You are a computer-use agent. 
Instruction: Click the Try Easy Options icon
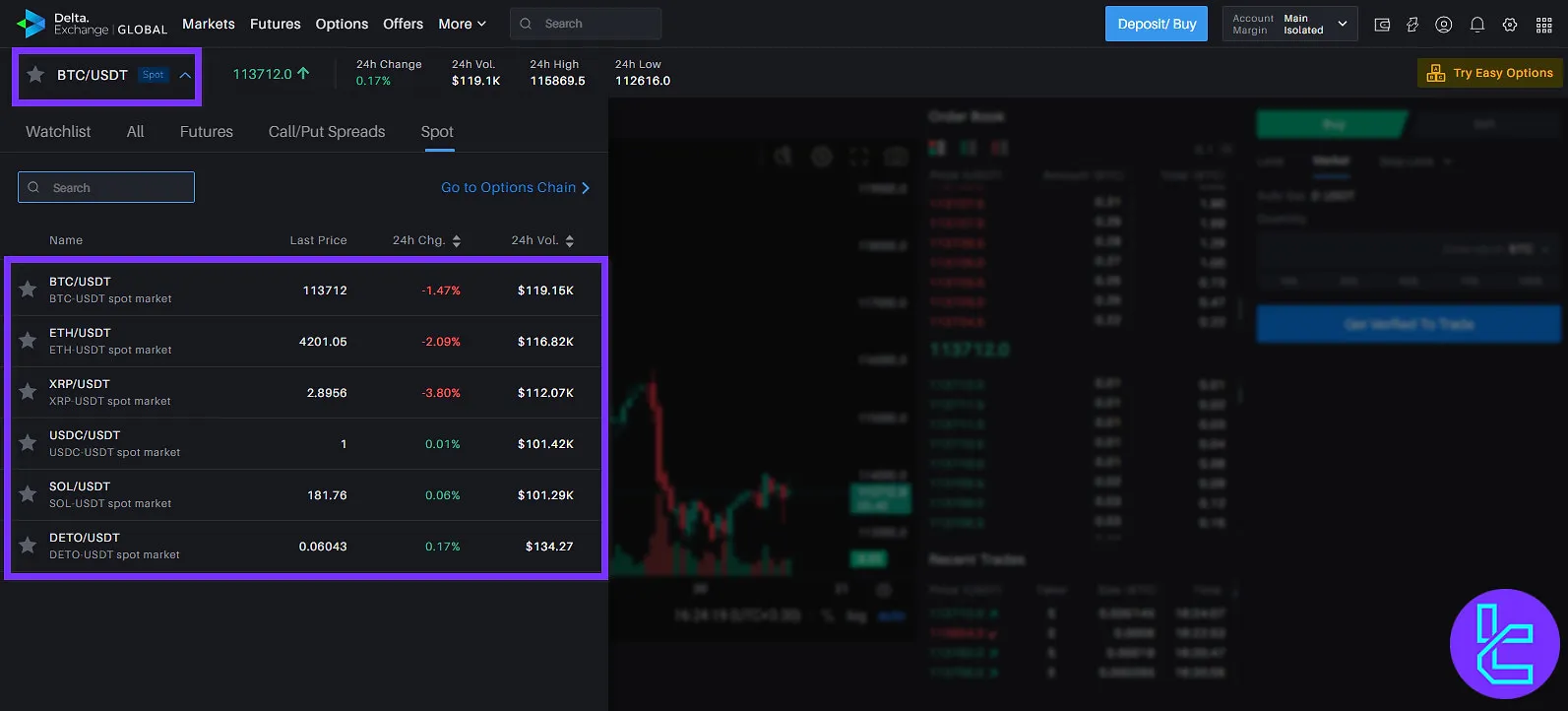(1436, 73)
